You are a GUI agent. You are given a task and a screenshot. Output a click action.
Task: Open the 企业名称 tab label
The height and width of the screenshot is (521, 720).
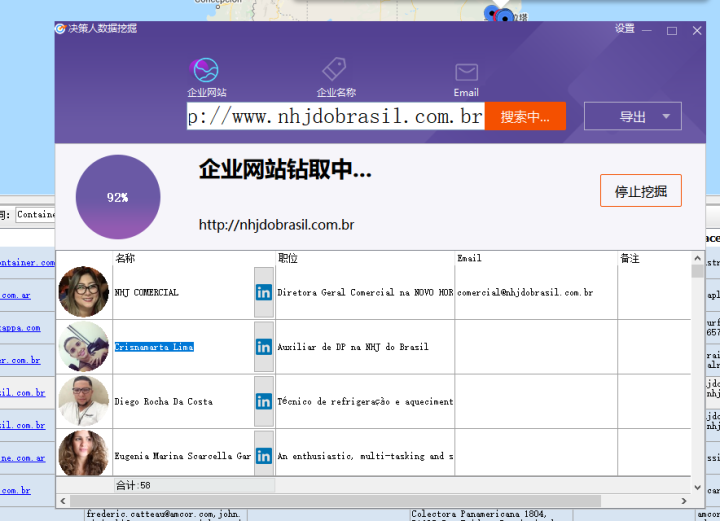point(336,93)
